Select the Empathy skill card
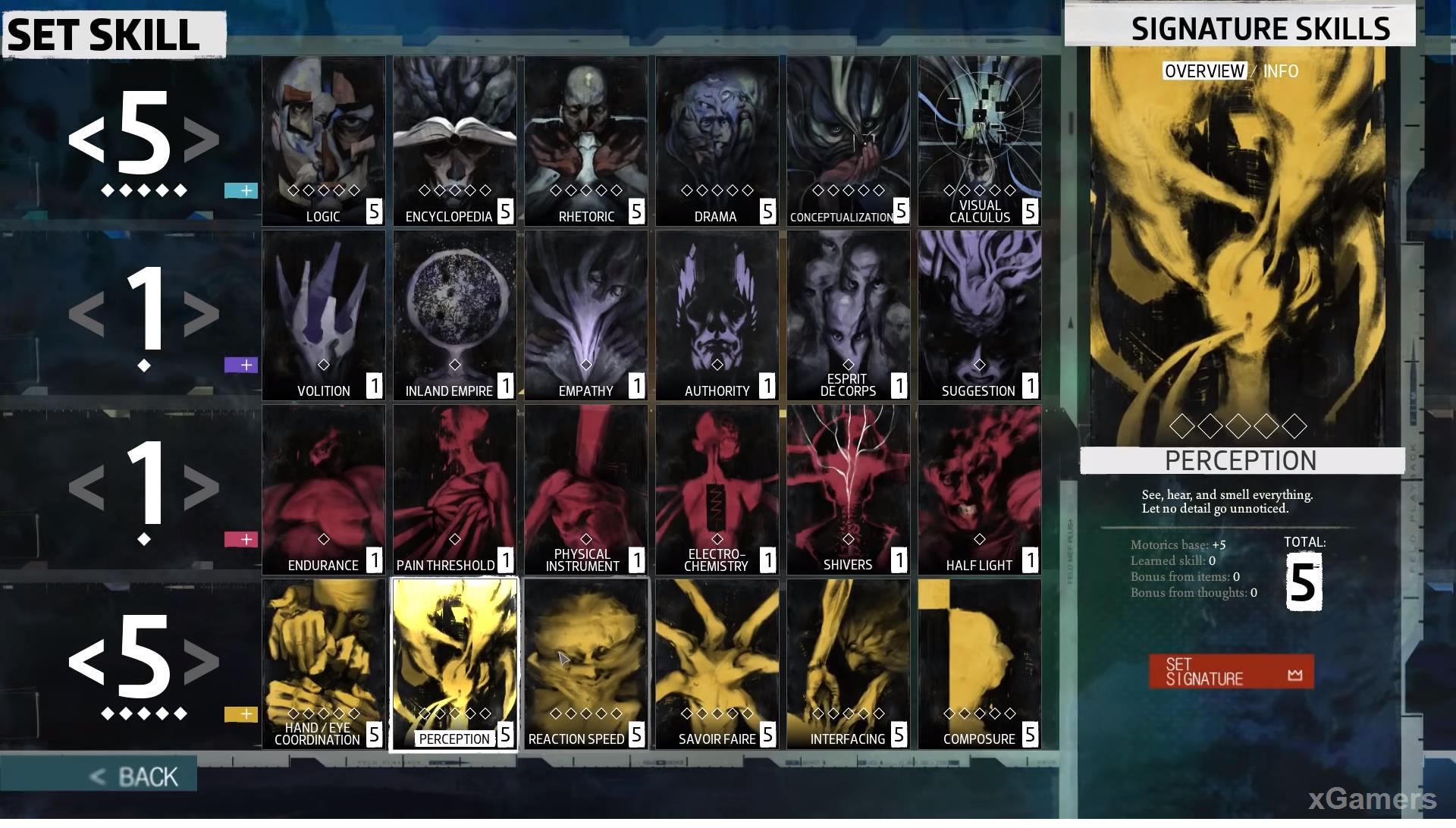Screen dimensions: 1456x828 586,315
